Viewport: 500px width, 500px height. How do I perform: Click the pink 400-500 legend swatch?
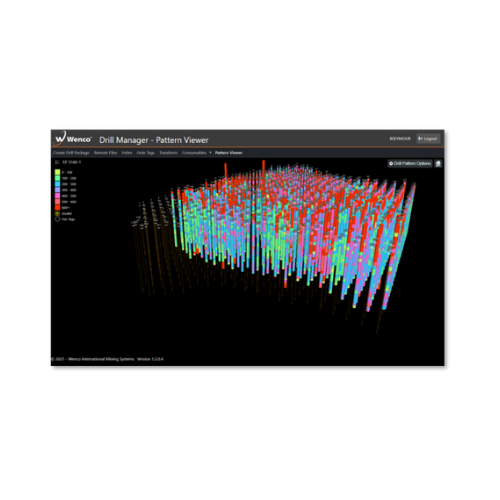(57, 196)
